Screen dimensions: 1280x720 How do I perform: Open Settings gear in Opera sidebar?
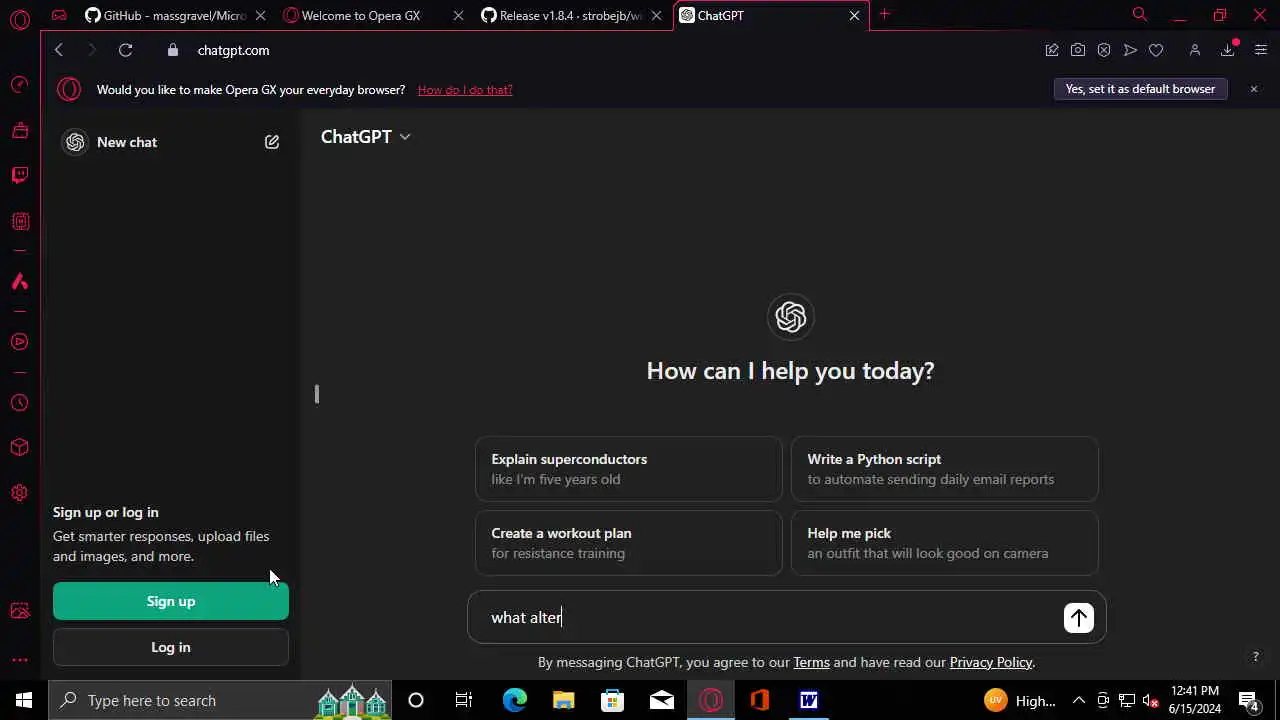19,493
